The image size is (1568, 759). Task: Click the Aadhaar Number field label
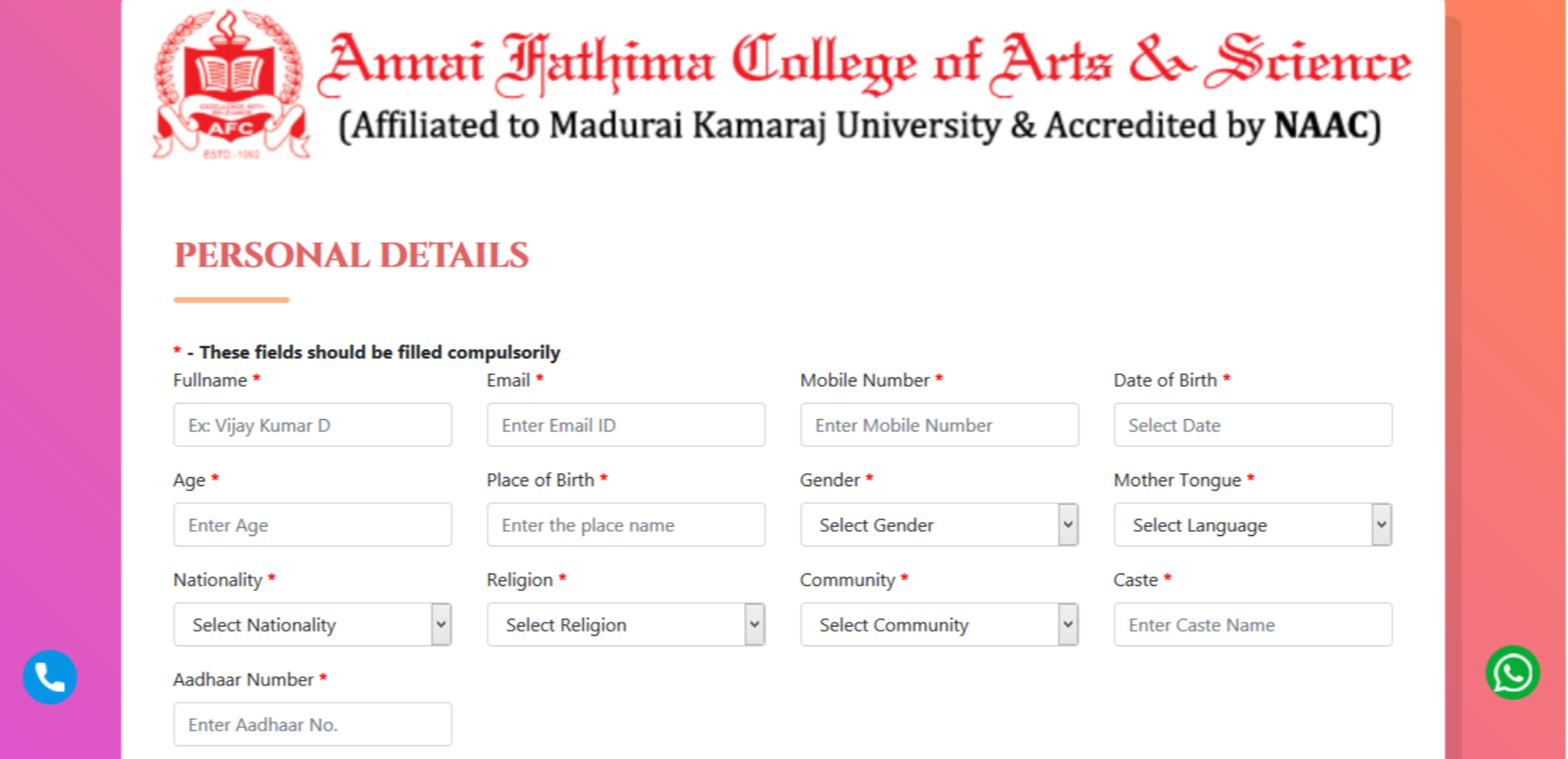click(x=243, y=680)
